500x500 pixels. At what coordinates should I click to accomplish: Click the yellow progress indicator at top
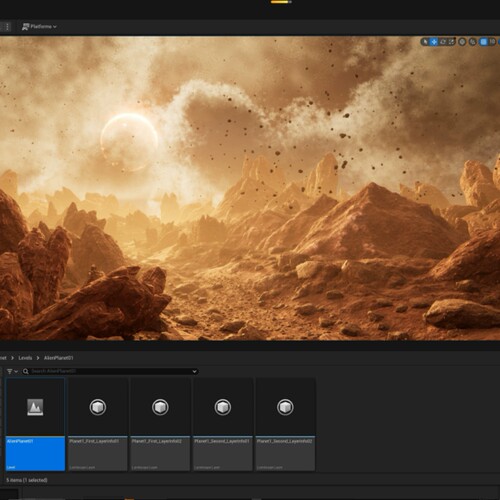281,2
